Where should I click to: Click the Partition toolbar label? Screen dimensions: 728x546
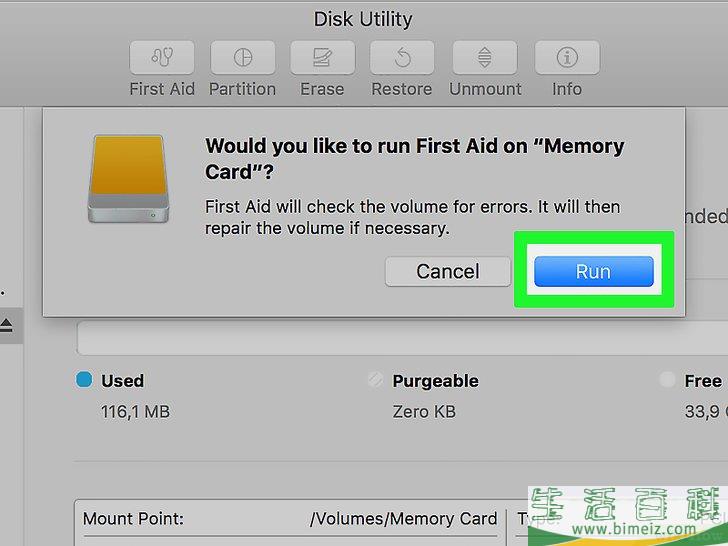point(242,89)
